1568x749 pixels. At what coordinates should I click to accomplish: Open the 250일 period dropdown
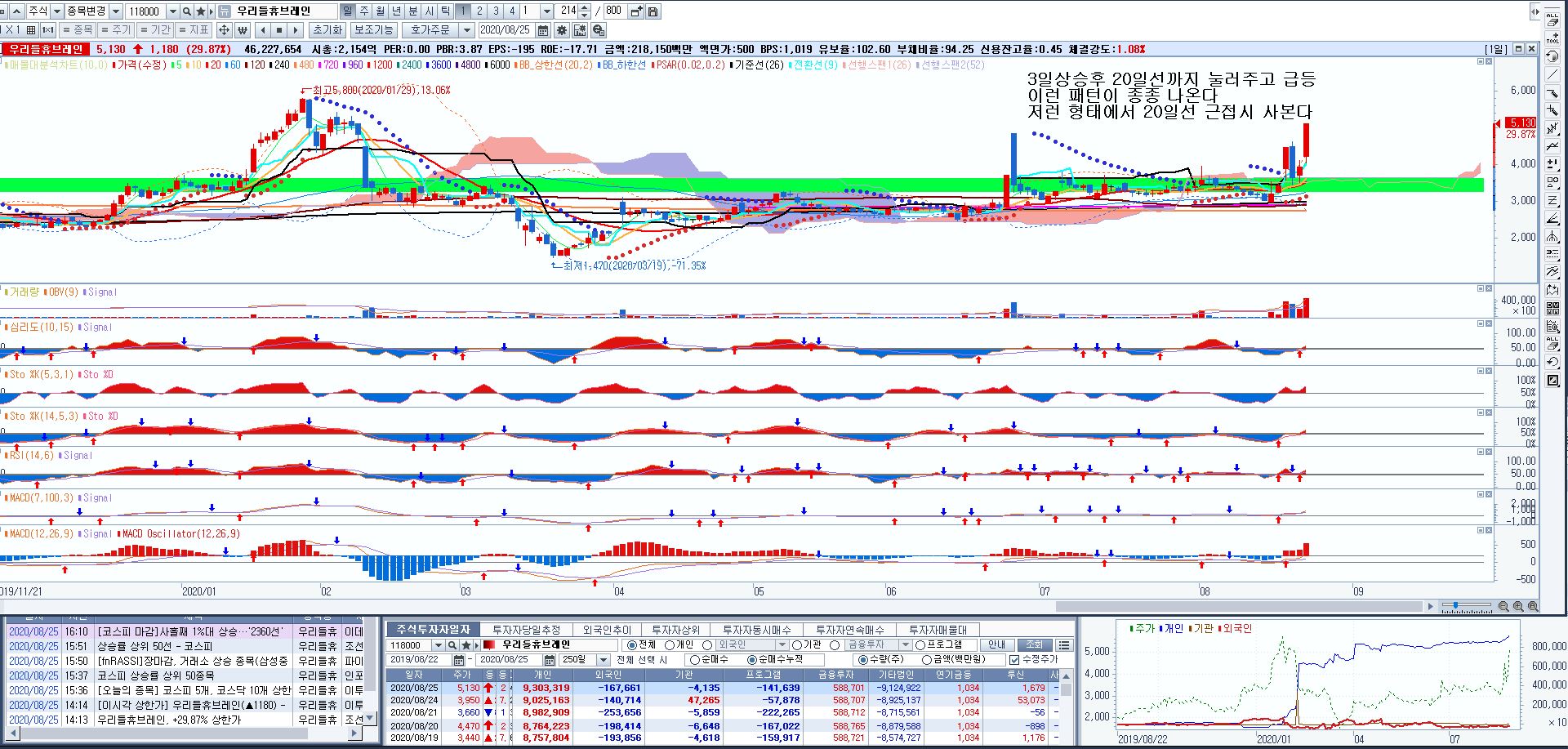click(604, 660)
